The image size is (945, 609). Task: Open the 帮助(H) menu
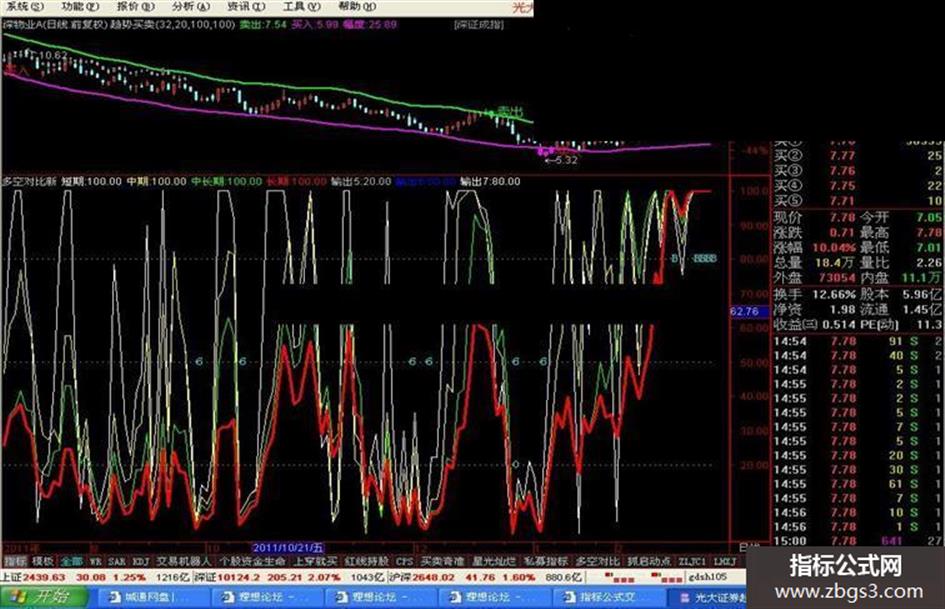pyautogui.click(x=357, y=7)
